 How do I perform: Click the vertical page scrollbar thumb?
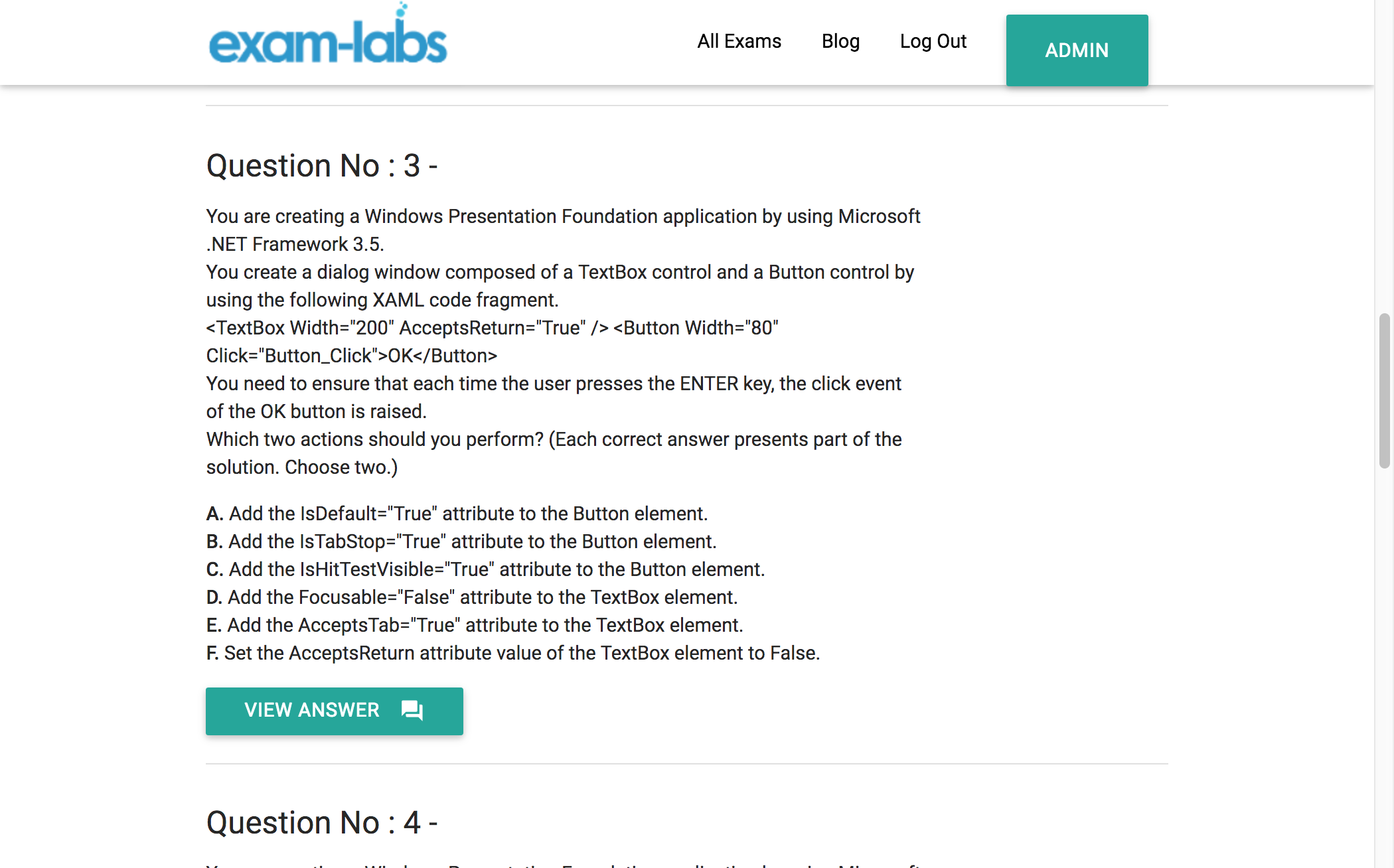click(x=1384, y=390)
